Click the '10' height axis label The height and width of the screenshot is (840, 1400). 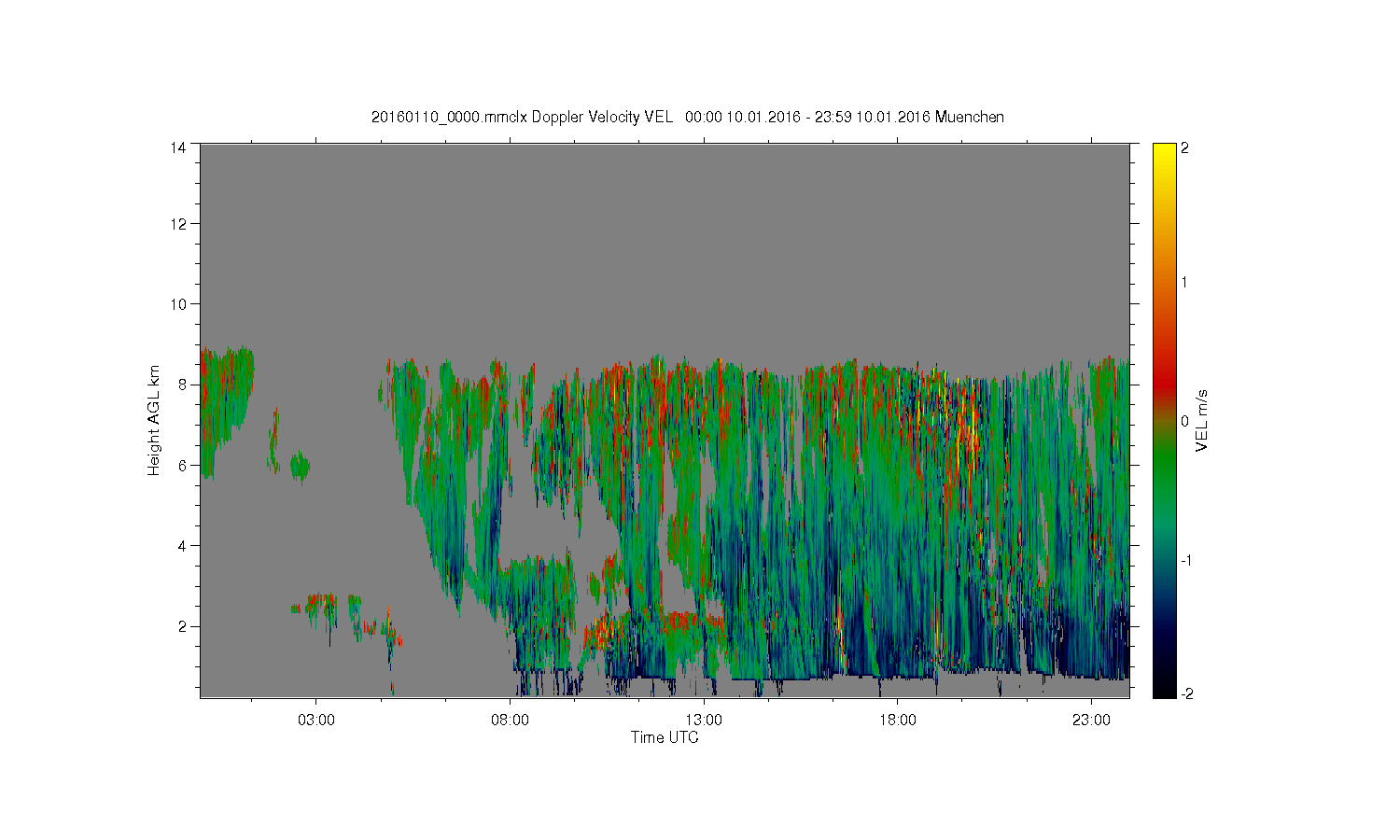(178, 304)
